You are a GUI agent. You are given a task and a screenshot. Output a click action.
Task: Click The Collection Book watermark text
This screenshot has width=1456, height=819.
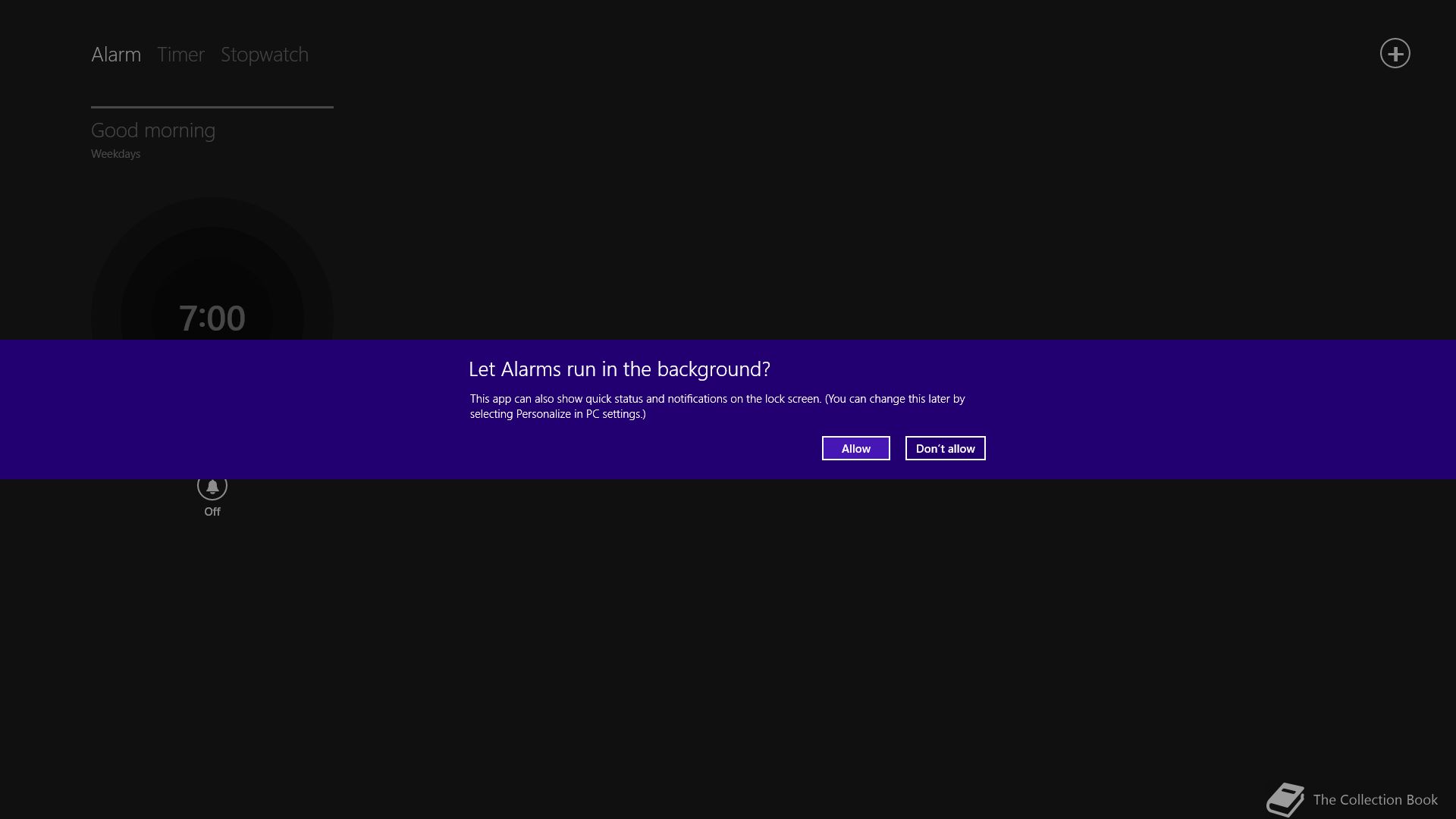click(1375, 800)
